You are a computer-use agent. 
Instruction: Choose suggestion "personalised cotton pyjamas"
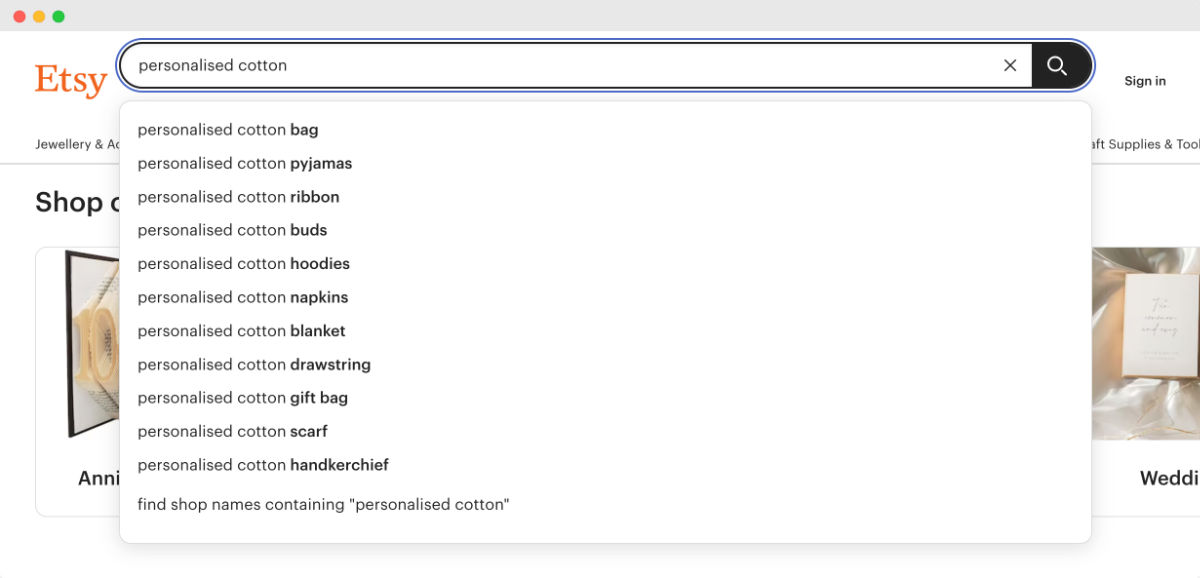click(x=245, y=163)
